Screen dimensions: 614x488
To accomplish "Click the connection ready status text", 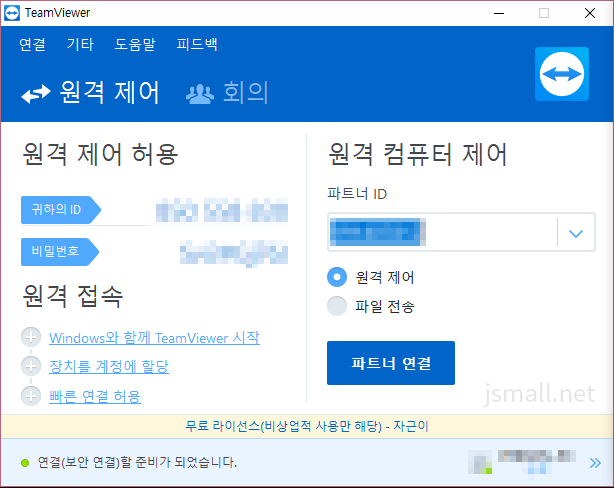I will [137, 463].
